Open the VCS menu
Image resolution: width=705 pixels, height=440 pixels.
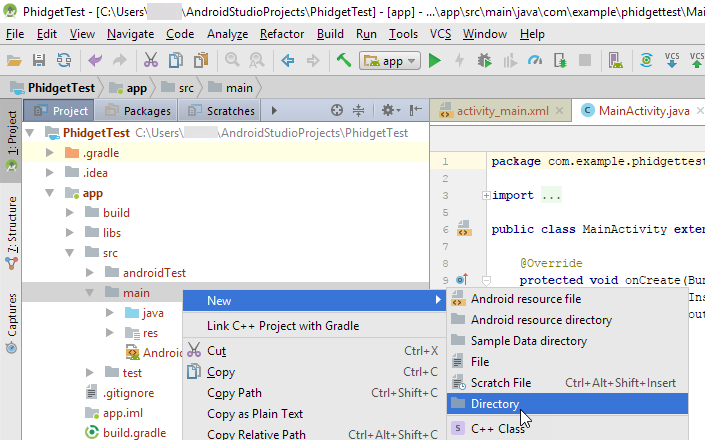[440, 34]
